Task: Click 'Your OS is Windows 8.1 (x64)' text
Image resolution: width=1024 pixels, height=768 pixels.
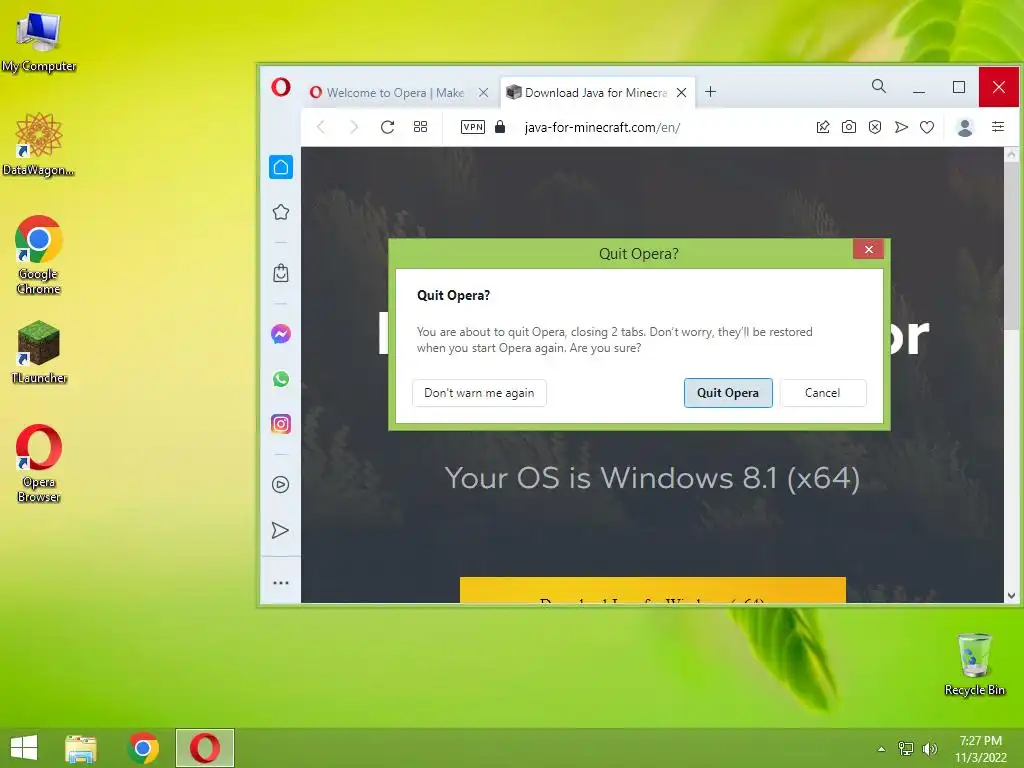Action: tap(652, 478)
